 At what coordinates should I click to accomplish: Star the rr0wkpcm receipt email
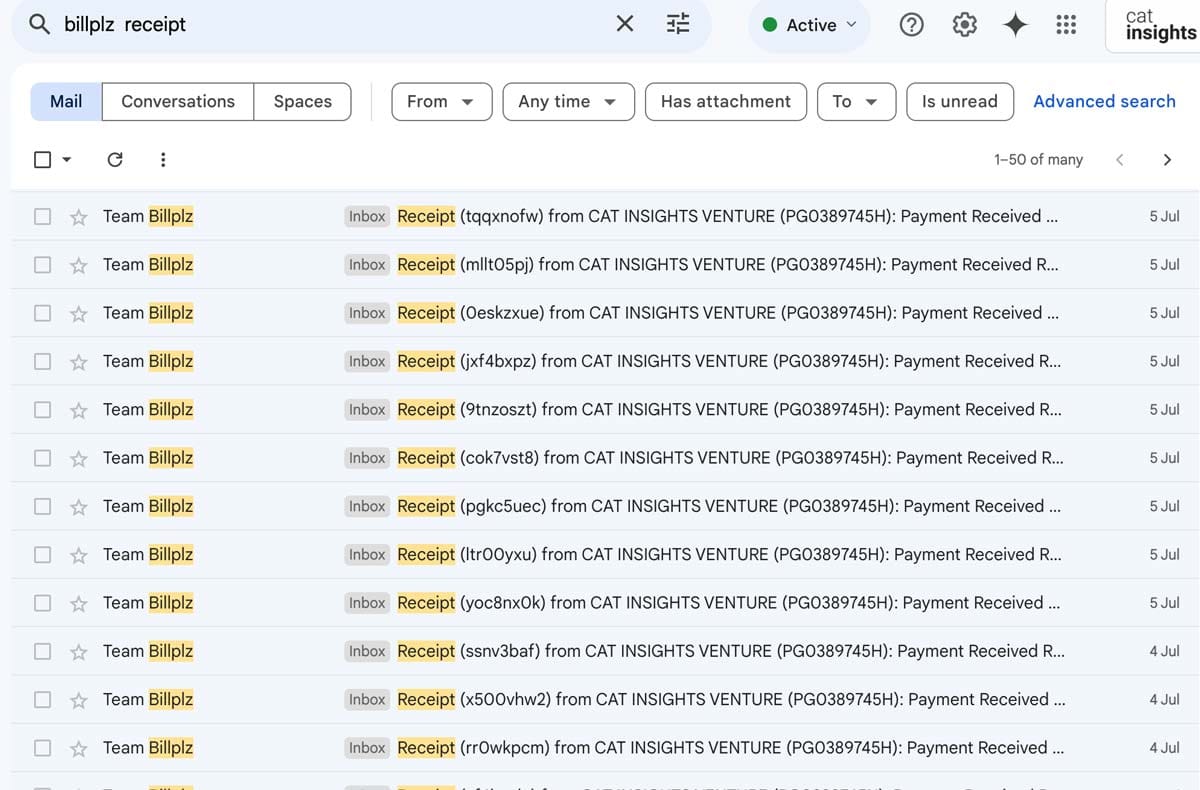[x=79, y=748]
